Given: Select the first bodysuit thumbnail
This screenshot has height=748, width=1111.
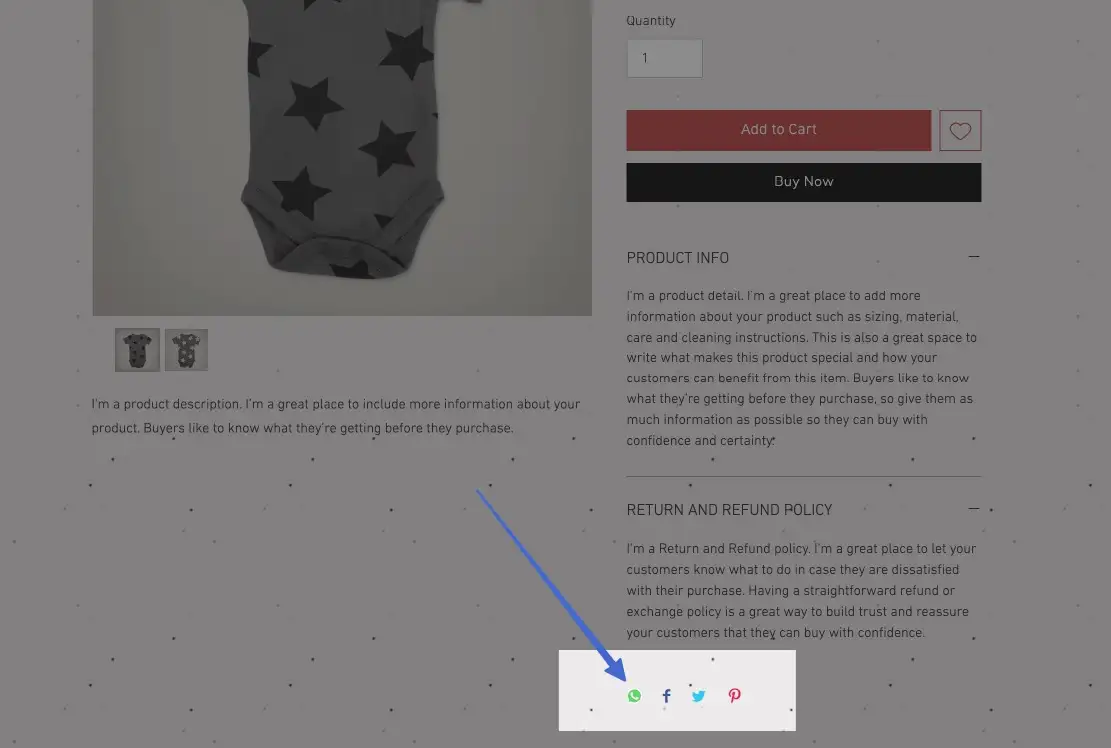Looking at the screenshot, I should 137,350.
